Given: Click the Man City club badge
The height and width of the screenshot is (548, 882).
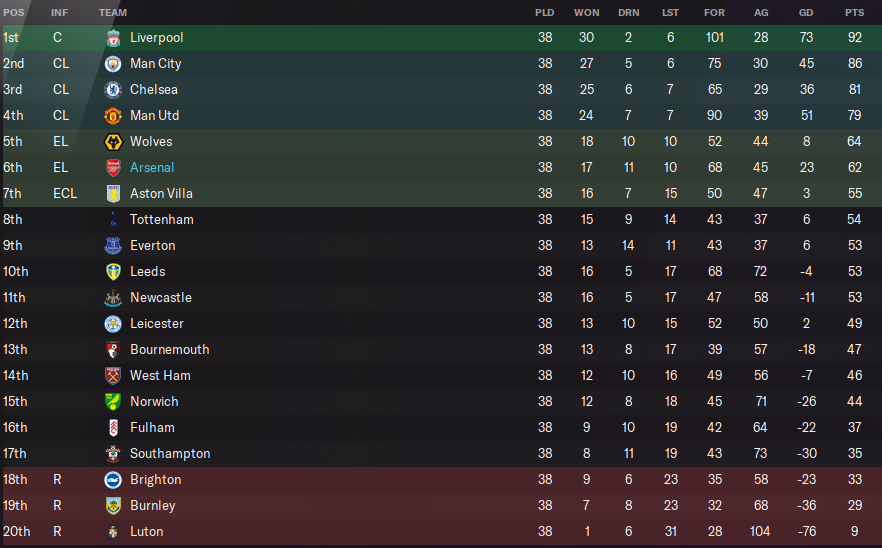Looking at the screenshot, I should coord(113,63).
